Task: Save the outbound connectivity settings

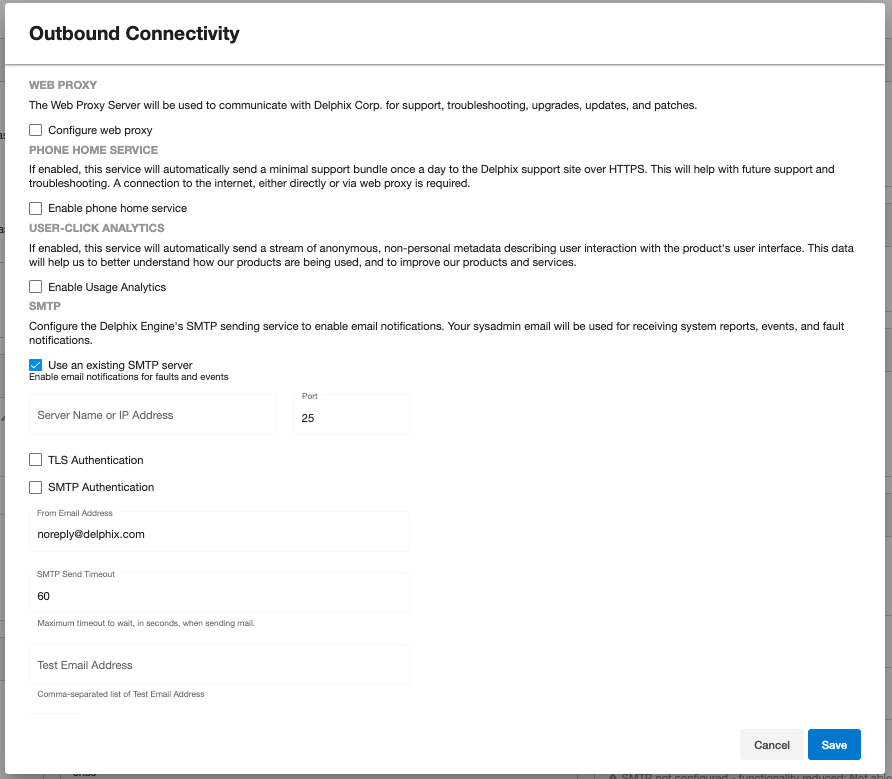Action: pos(834,745)
